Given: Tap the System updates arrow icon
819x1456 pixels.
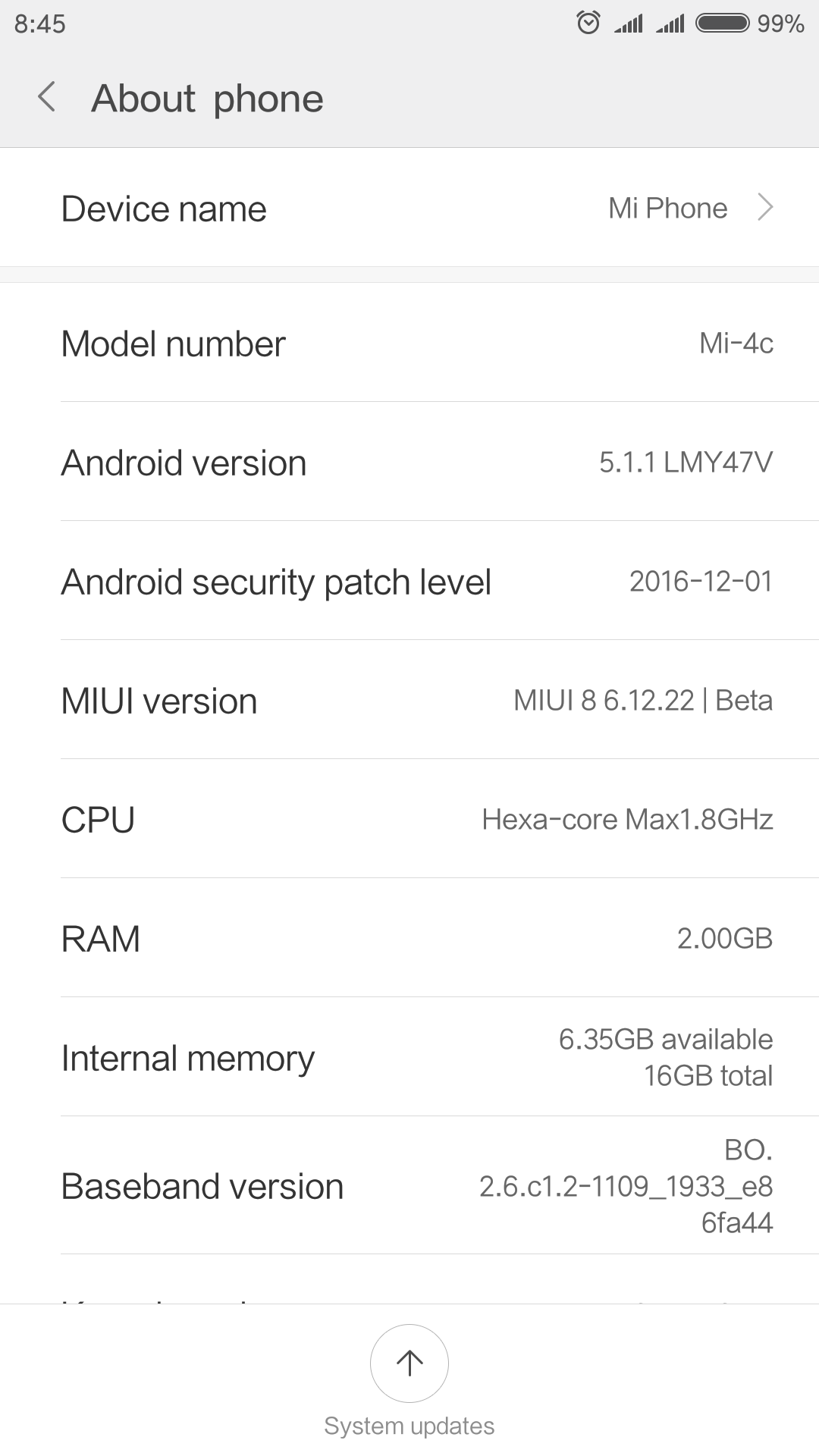Looking at the screenshot, I should click(409, 1363).
